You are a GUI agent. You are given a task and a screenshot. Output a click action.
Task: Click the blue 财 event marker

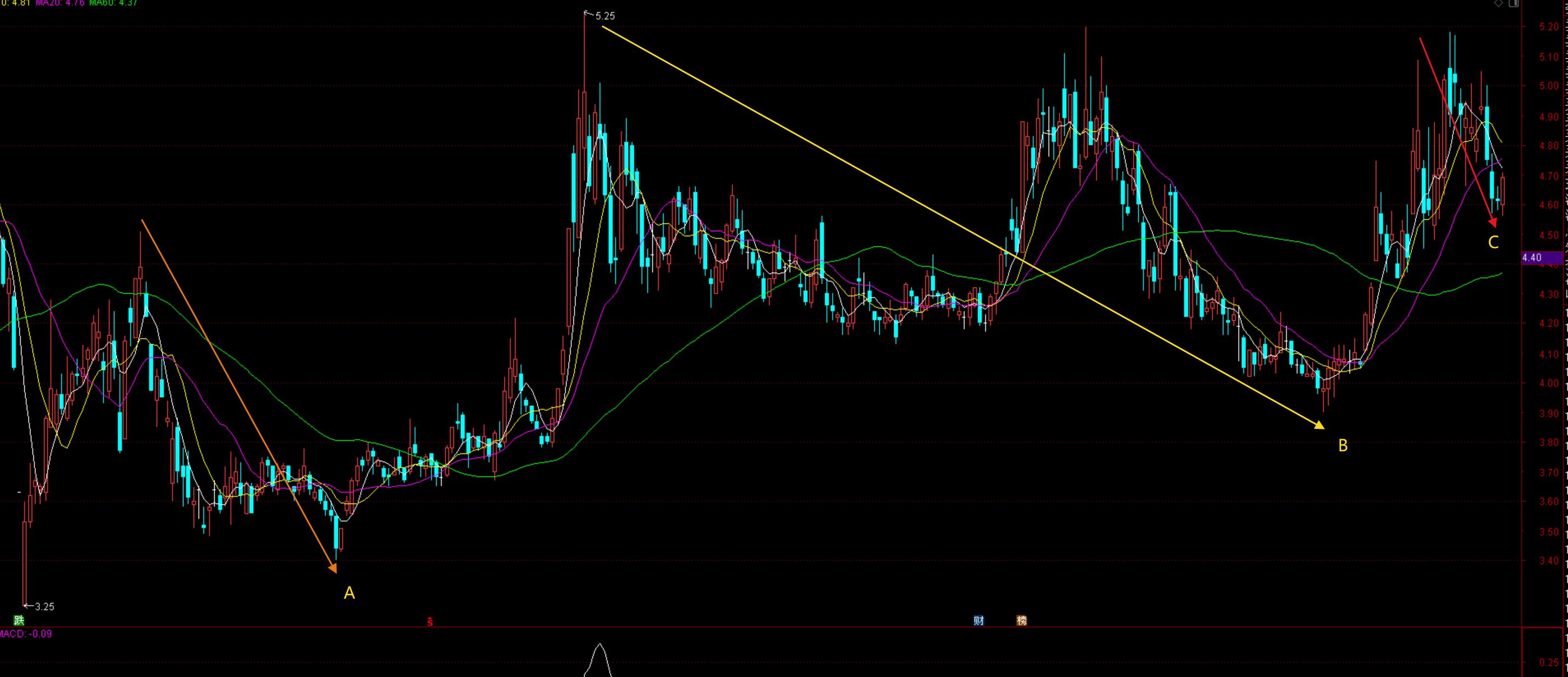978,621
